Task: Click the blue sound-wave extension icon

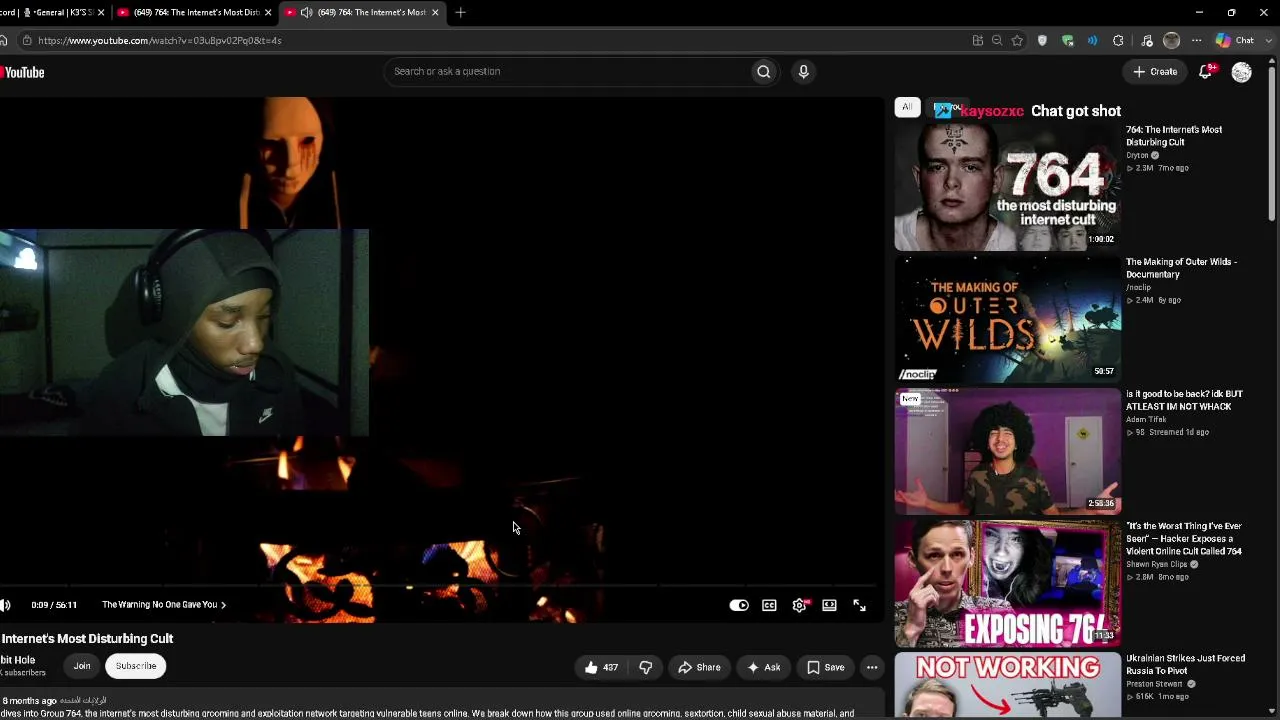Action: point(1092,41)
